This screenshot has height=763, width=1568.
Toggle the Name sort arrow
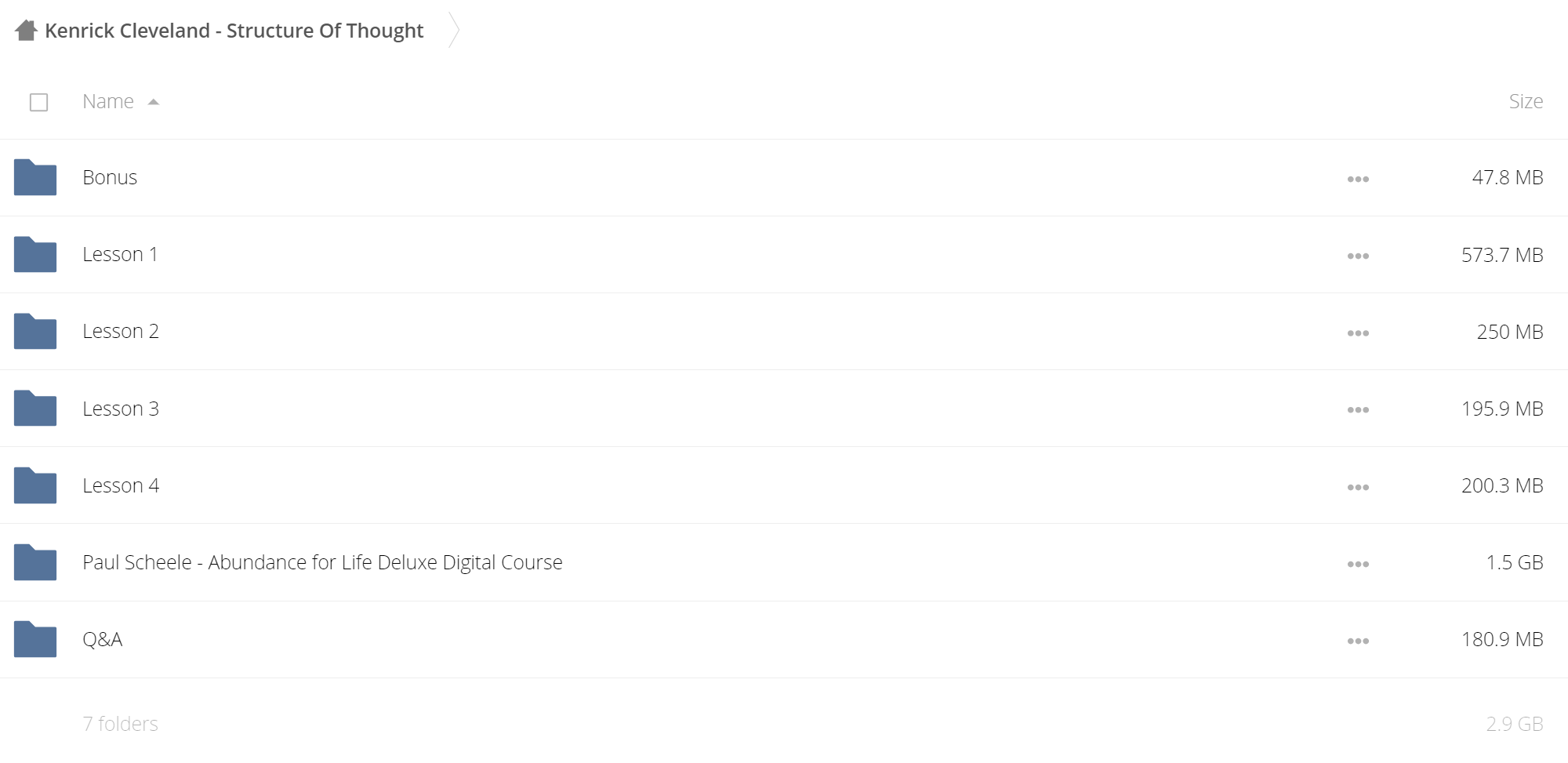154,102
